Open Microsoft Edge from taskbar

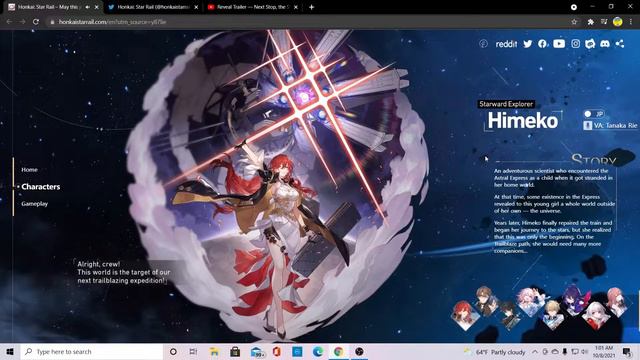click(x=318, y=351)
